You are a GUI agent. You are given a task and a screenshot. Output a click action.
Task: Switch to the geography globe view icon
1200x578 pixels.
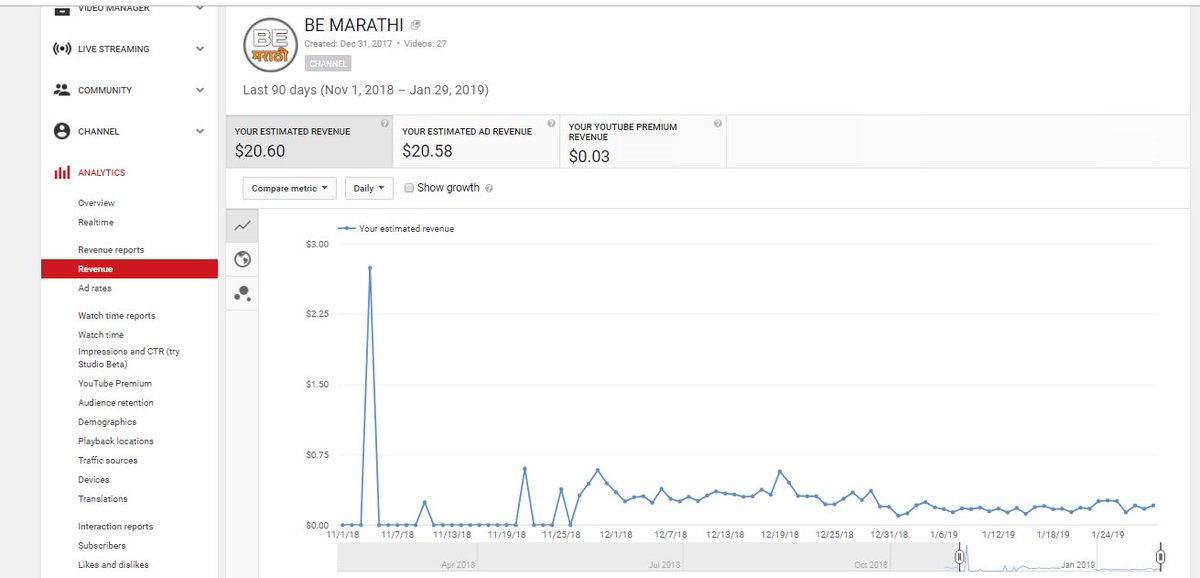[242, 259]
